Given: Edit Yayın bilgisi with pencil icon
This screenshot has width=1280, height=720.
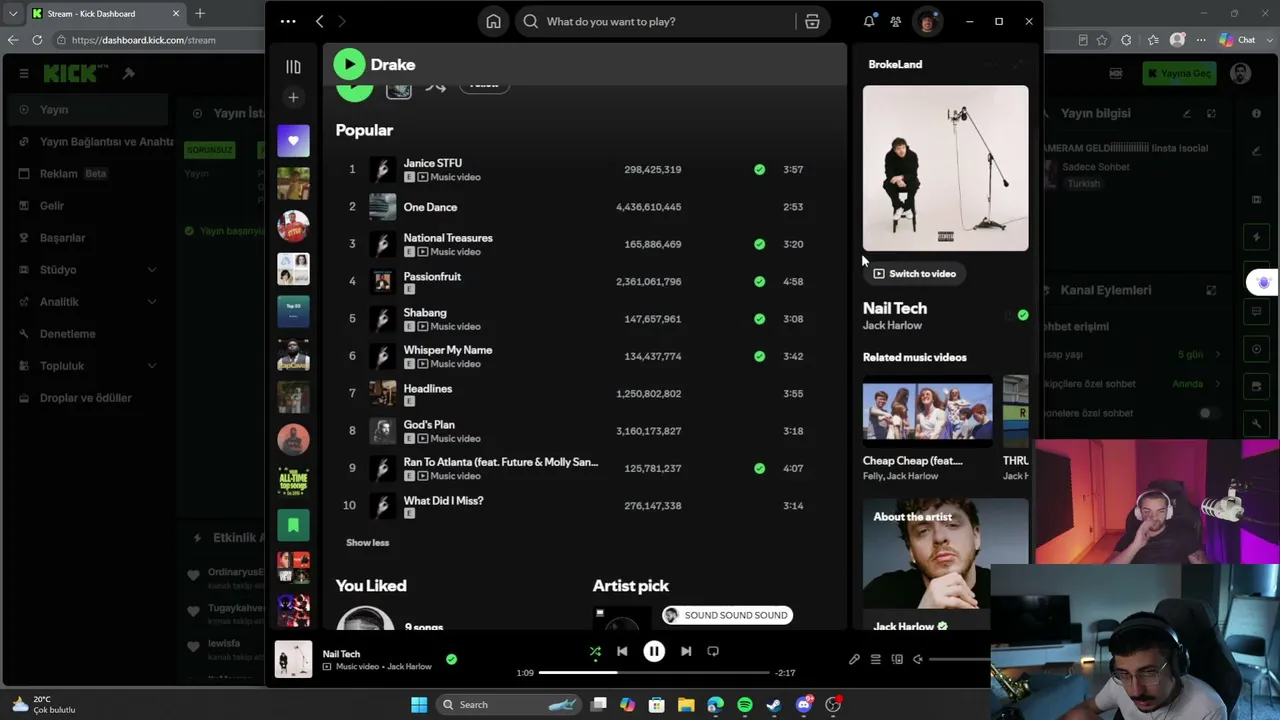Looking at the screenshot, I should pyautogui.click(x=1187, y=114).
